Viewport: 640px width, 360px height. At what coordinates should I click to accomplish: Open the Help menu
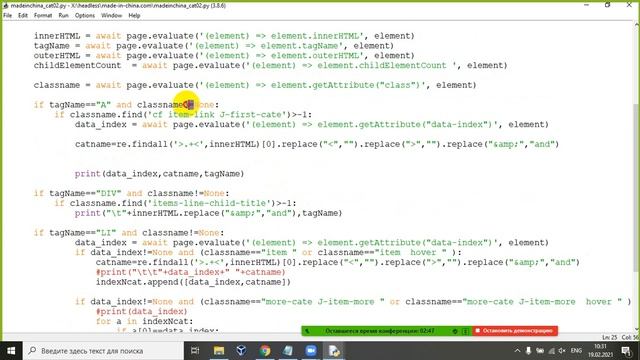(x=134, y=16)
